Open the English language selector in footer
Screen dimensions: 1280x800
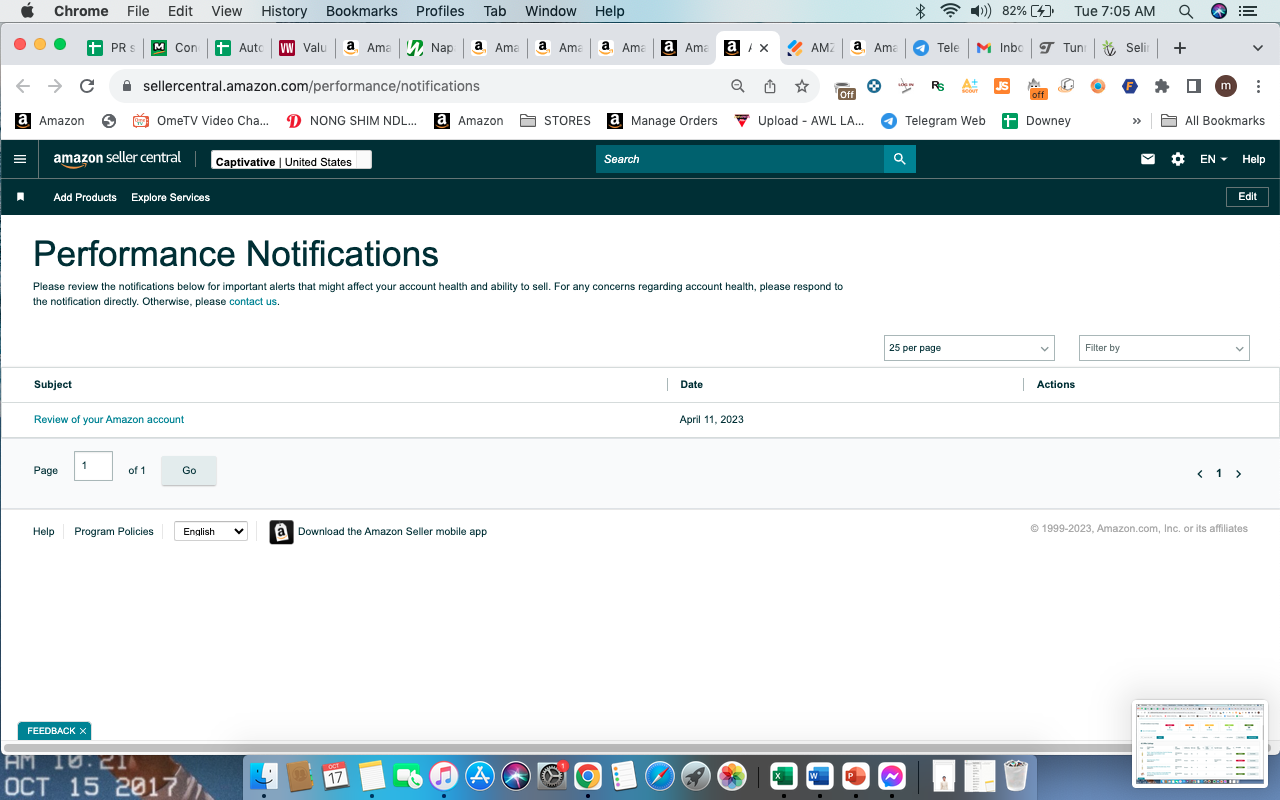point(211,531)
